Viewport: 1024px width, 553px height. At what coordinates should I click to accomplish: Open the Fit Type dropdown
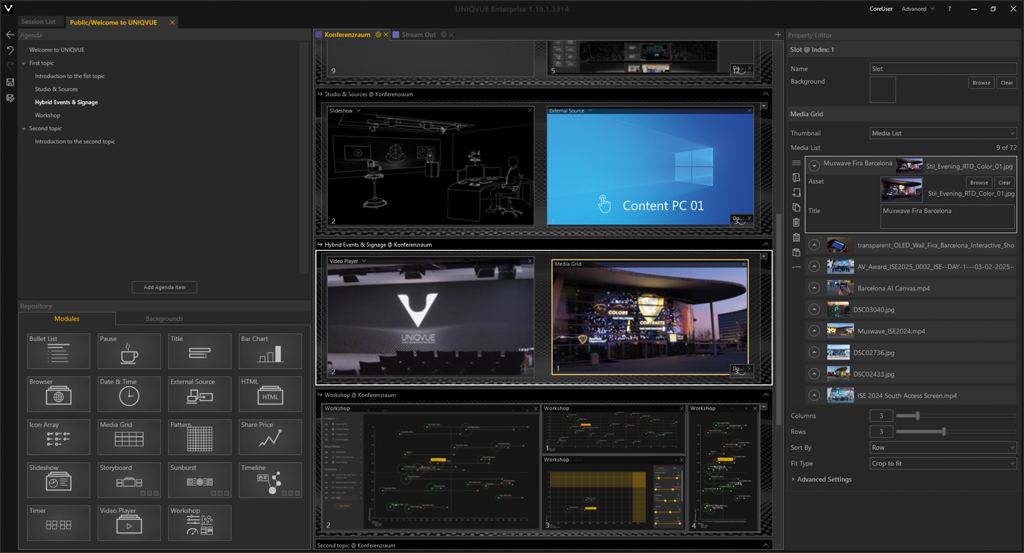942,464
